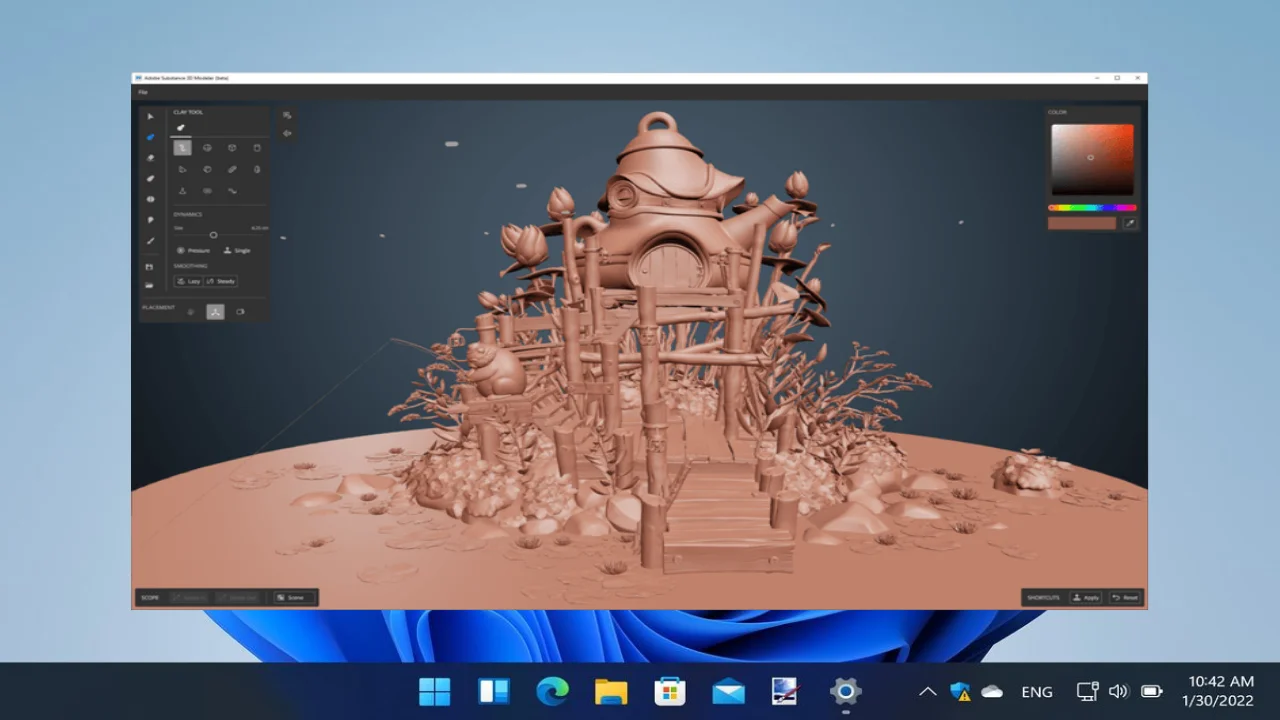Choose the cone brush shape in the second row
1280x720 pixels.
(x=182, y=169)
